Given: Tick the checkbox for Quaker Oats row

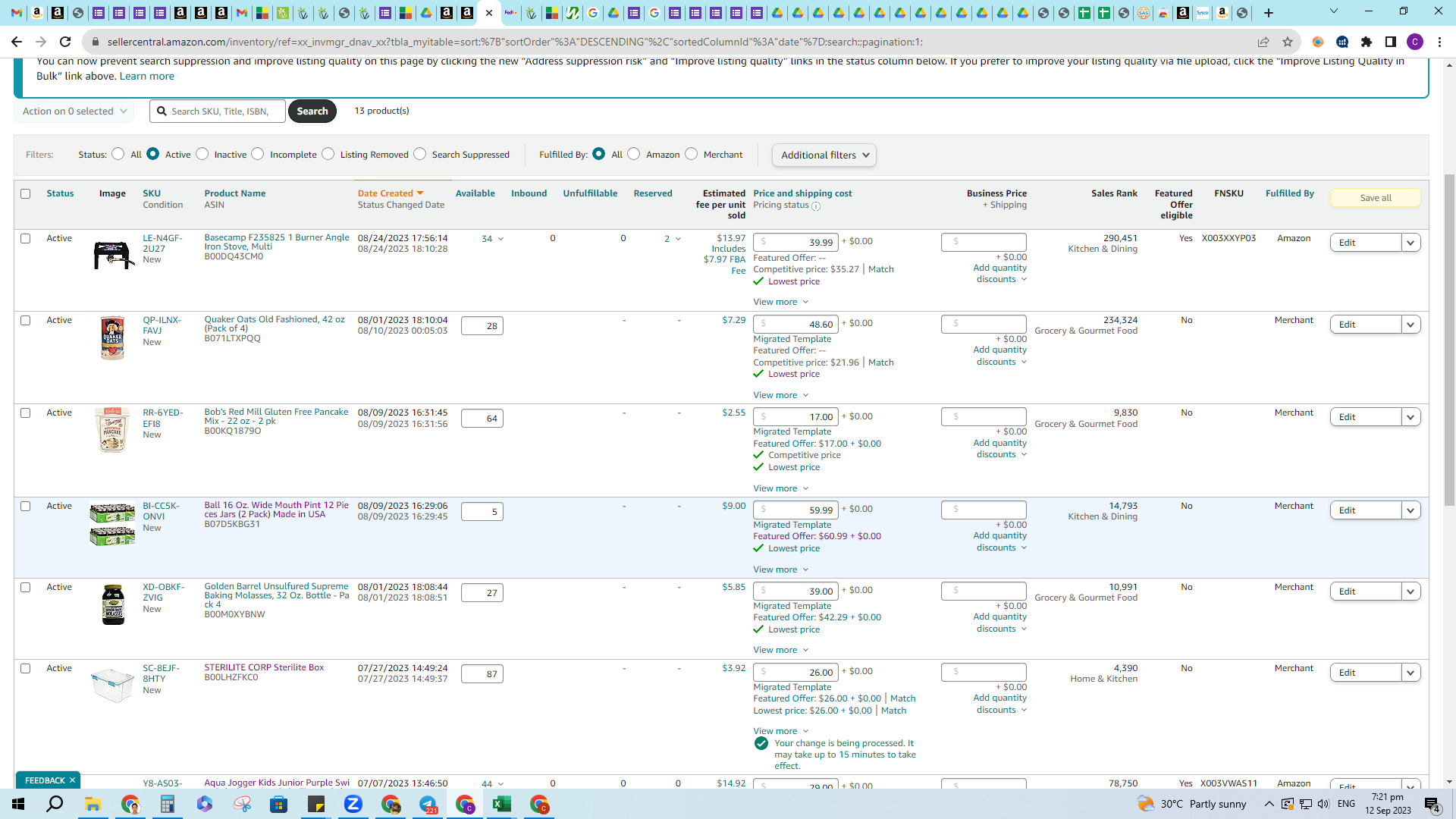Looking at the screenshot, I should [26, 320].
